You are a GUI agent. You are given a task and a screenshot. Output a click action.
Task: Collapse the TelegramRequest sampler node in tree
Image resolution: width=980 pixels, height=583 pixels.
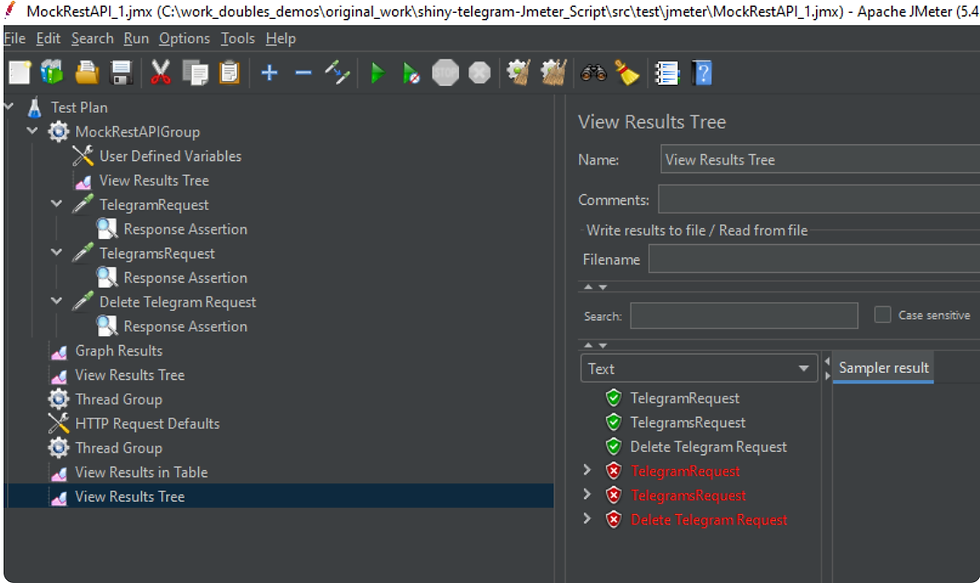point(56,204)
